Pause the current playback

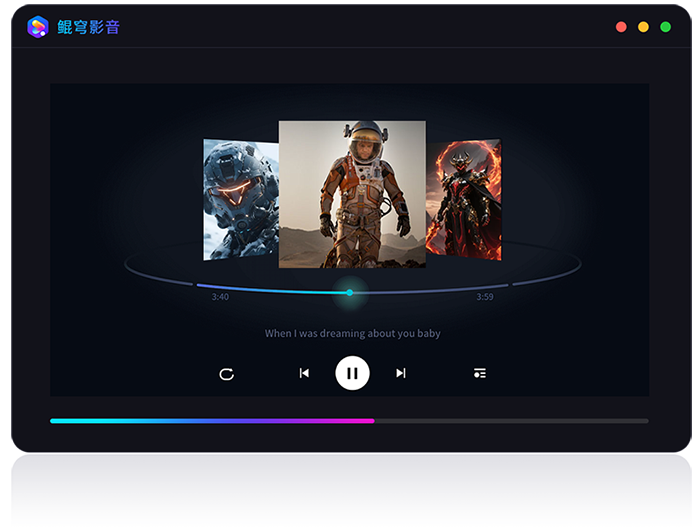point(352,373)
